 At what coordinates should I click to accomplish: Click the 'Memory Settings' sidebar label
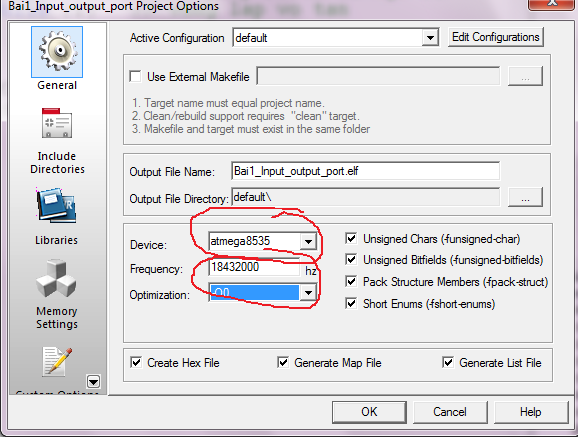click(57, 318)
